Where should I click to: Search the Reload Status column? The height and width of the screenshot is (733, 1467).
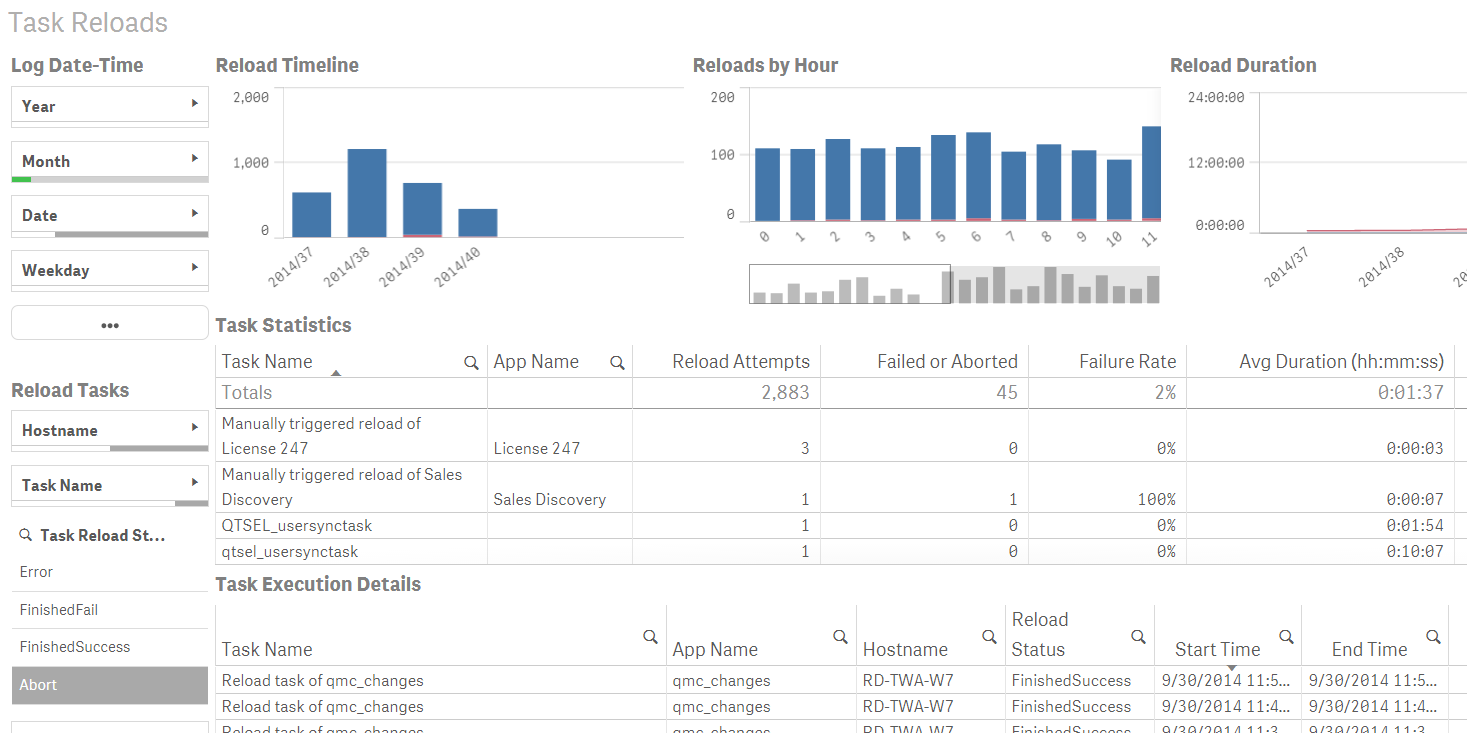coord(1138,636)
